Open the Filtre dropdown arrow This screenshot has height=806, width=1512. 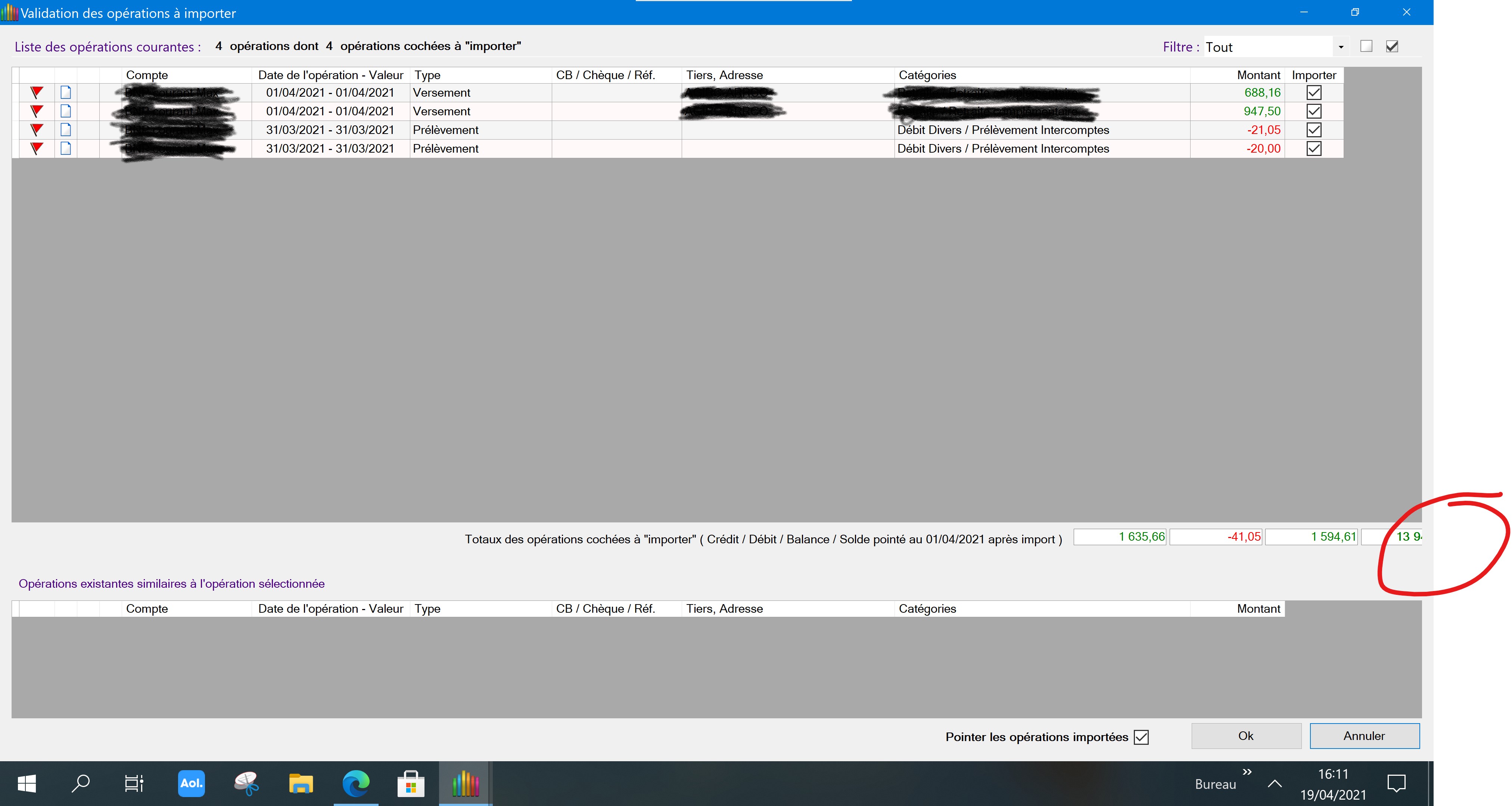tap(1341, 47)
